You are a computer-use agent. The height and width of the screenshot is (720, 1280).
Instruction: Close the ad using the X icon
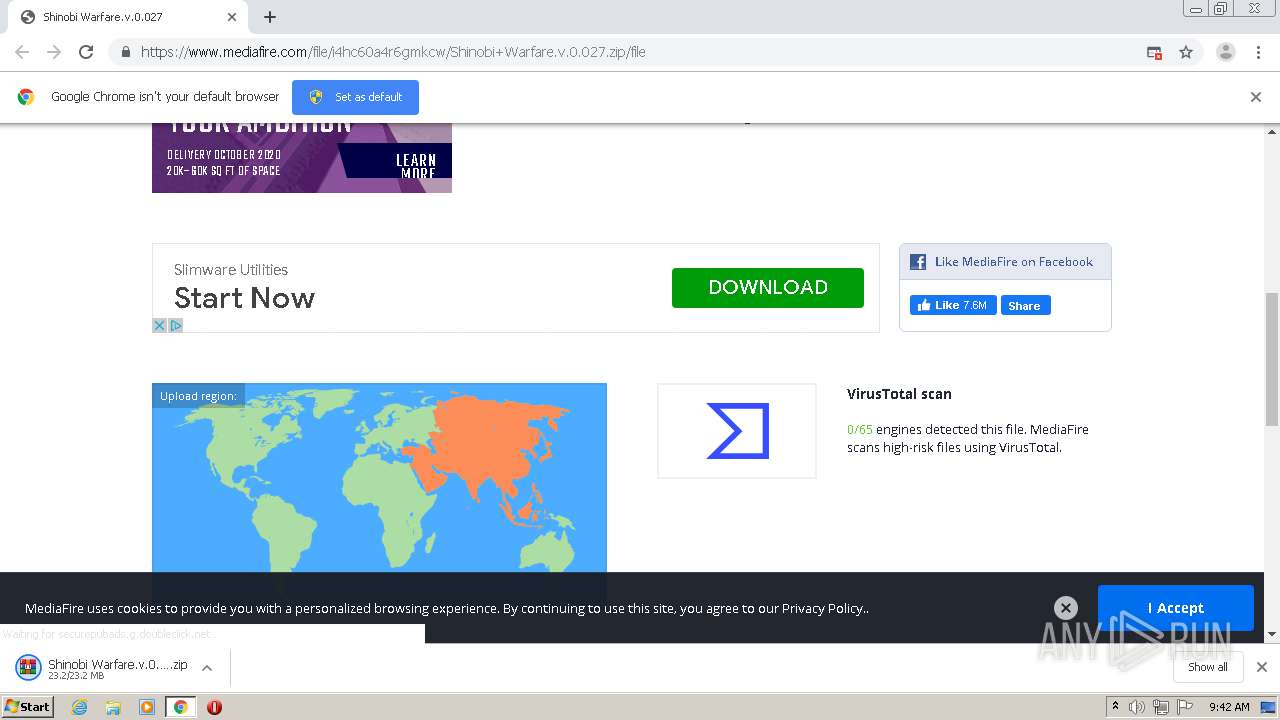[x=159, y=325]
